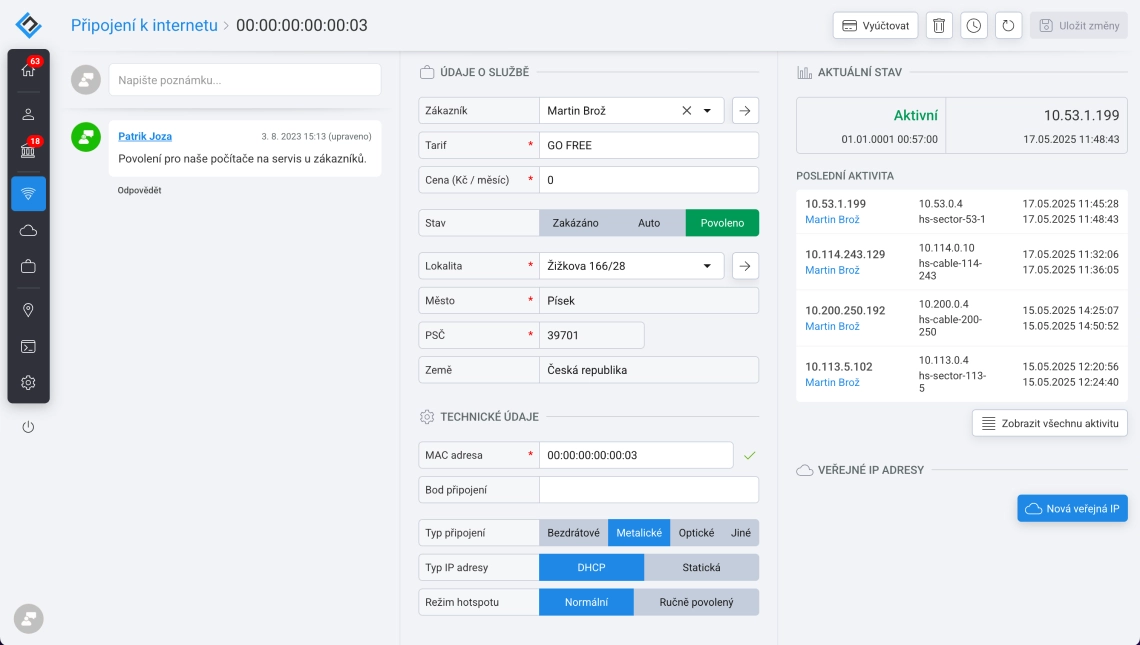Open the customers person icon in sidebar

(28, 114)
